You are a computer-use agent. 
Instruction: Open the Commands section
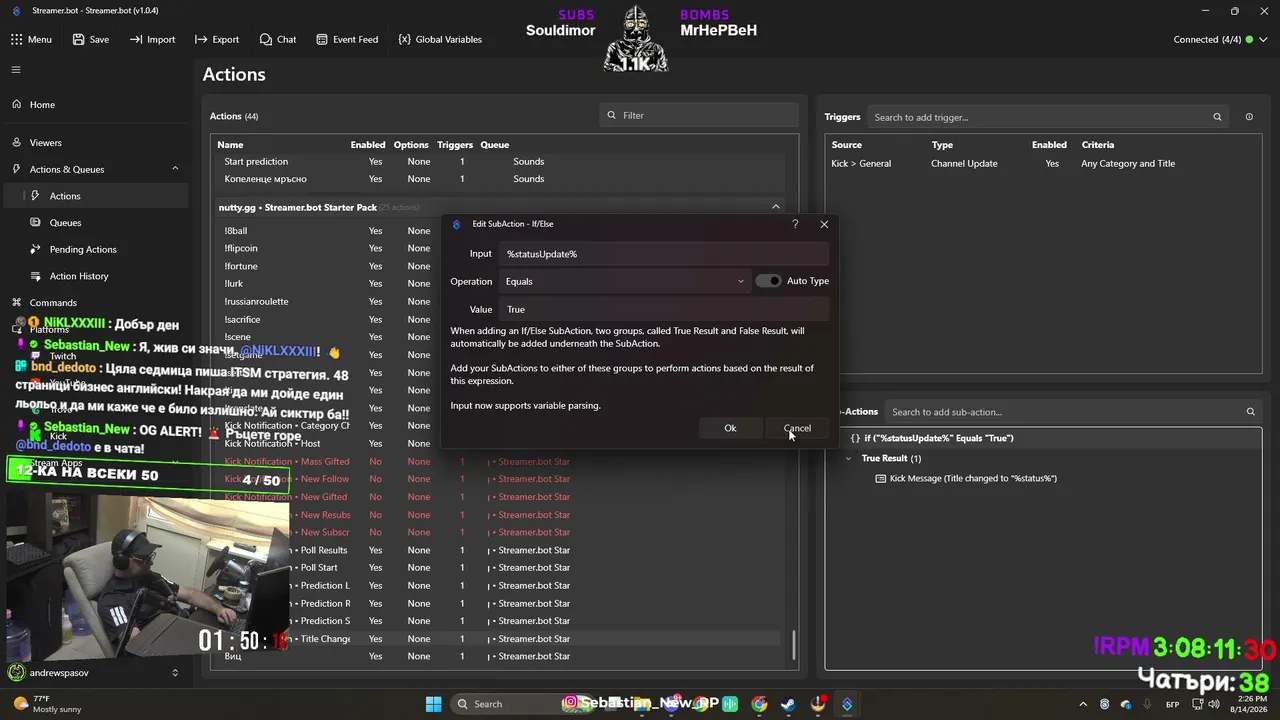[x=53, y=302]
